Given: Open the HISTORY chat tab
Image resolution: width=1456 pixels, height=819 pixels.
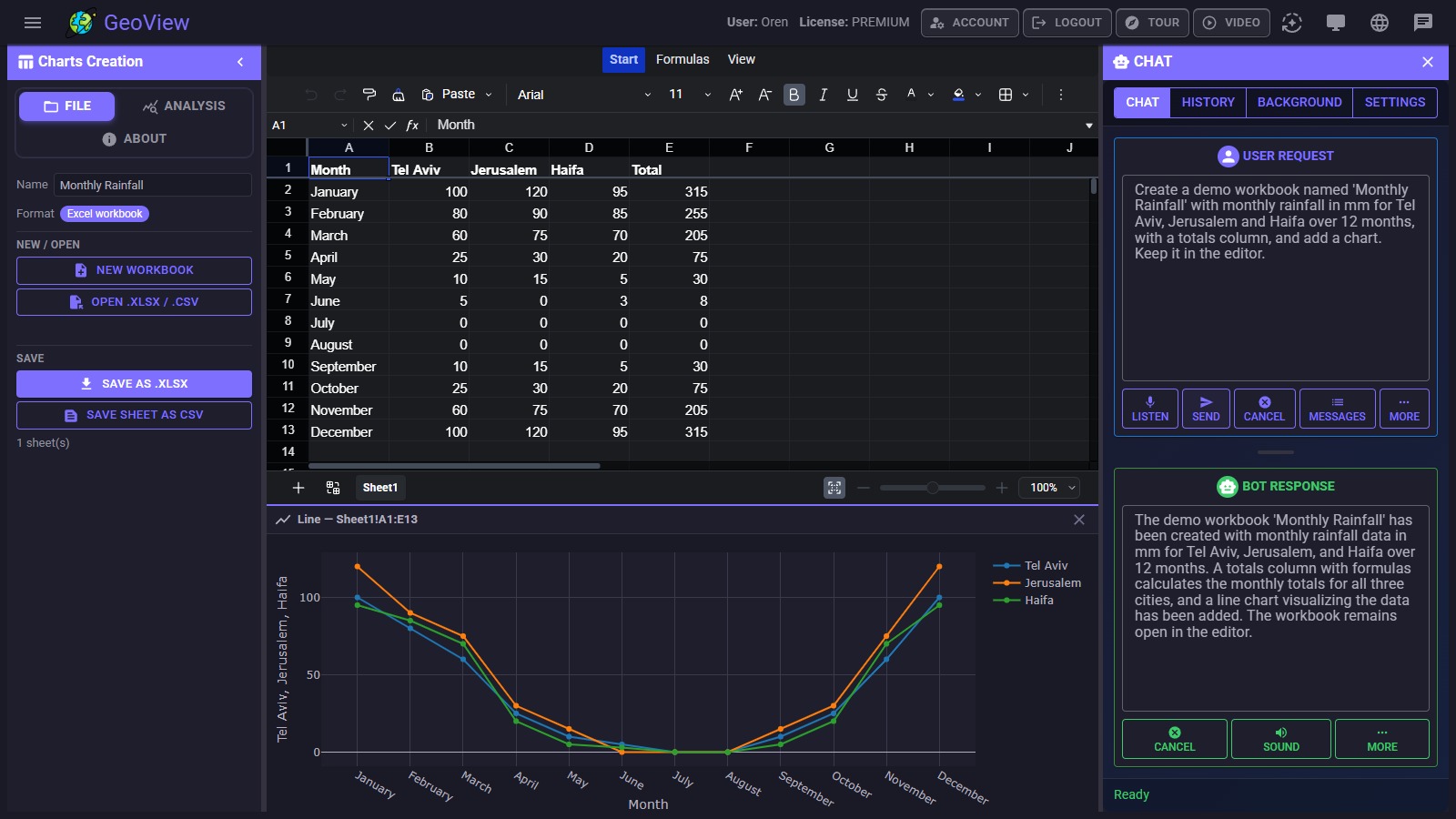Looking at the screenshot, I should click(x=1208, y=103).
